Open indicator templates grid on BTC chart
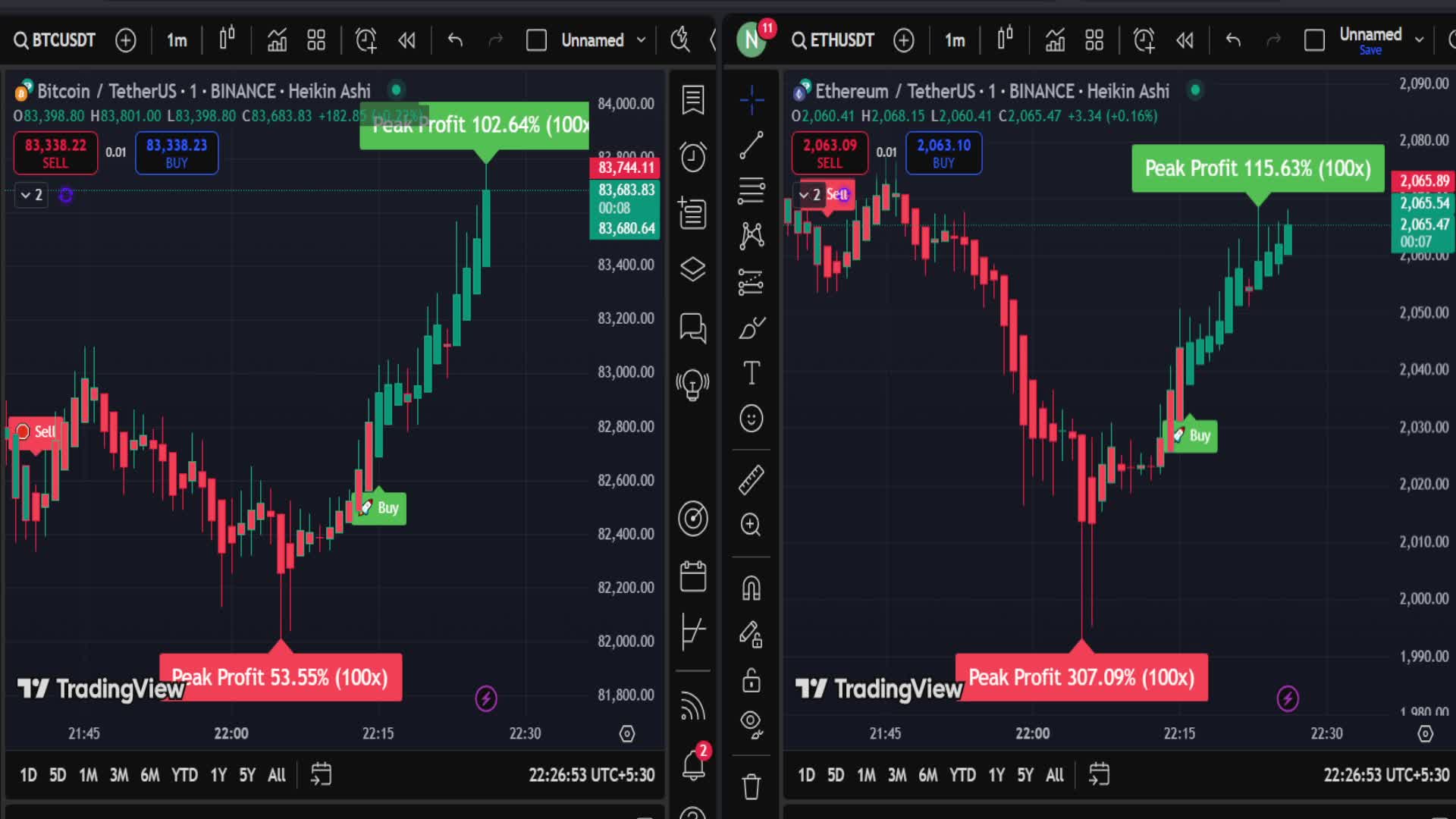This screenshot has width=1456, height=819. (x=316, y=40)
